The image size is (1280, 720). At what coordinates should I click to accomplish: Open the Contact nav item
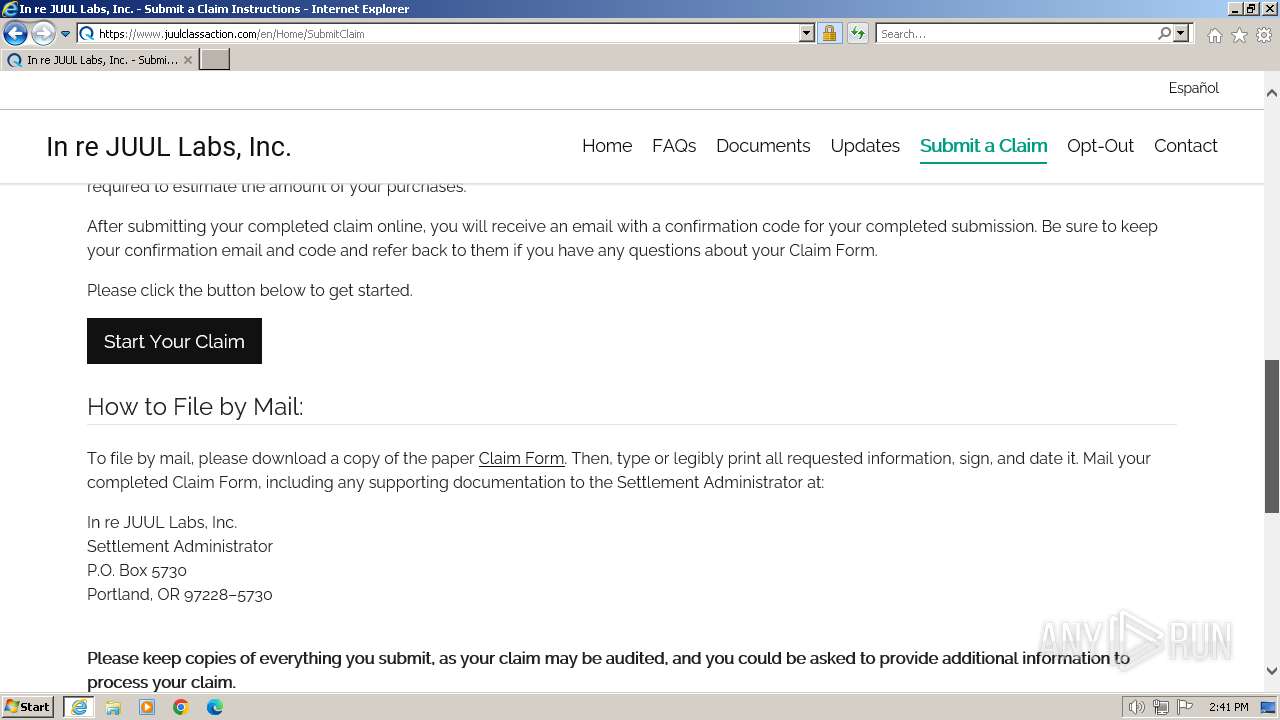click(1185, 146)
